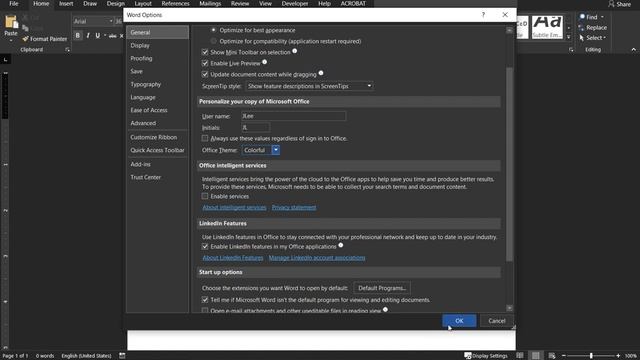Toggle Underline formatting in the ribbon
The height and width of the screenshot is (360, 640).
pyautogui.click(x=98, y=36)
